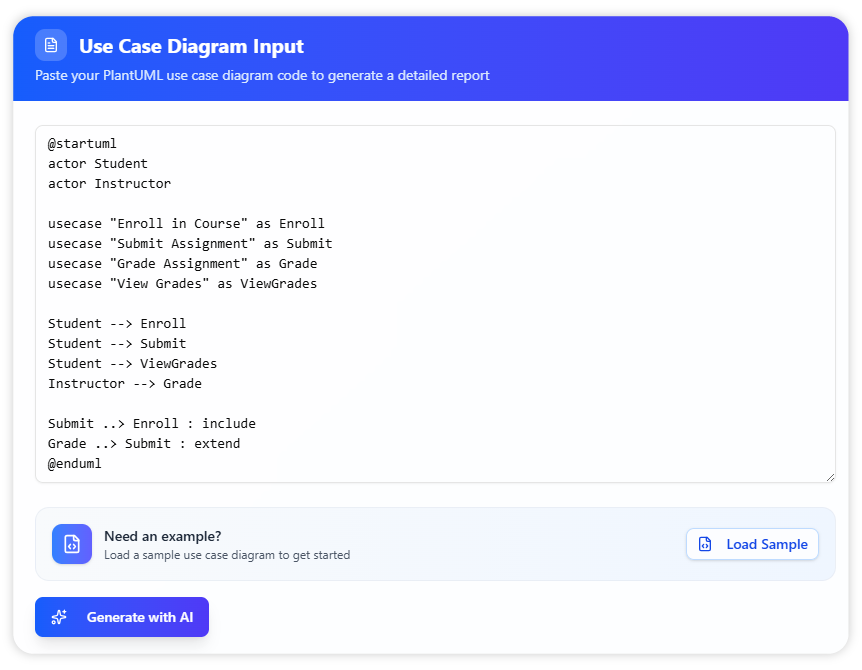This screenshot has width=862, height=670.
Task: Click the "Submit ..> Enroll : include" line
Action: [152, 424]
